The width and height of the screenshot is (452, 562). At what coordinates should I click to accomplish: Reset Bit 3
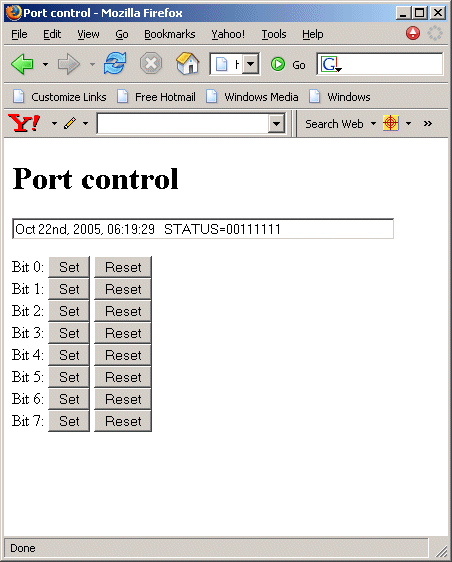click(123, 333)
